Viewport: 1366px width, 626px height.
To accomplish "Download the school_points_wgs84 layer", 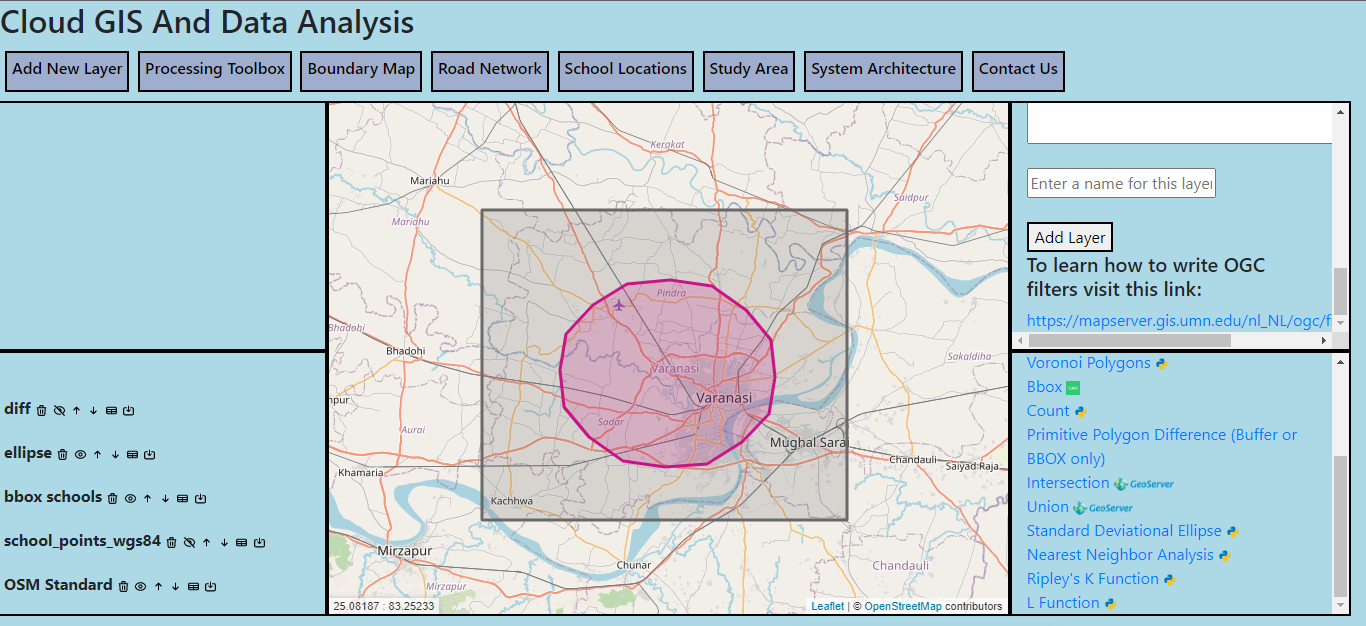I will [x=259, y=542].
